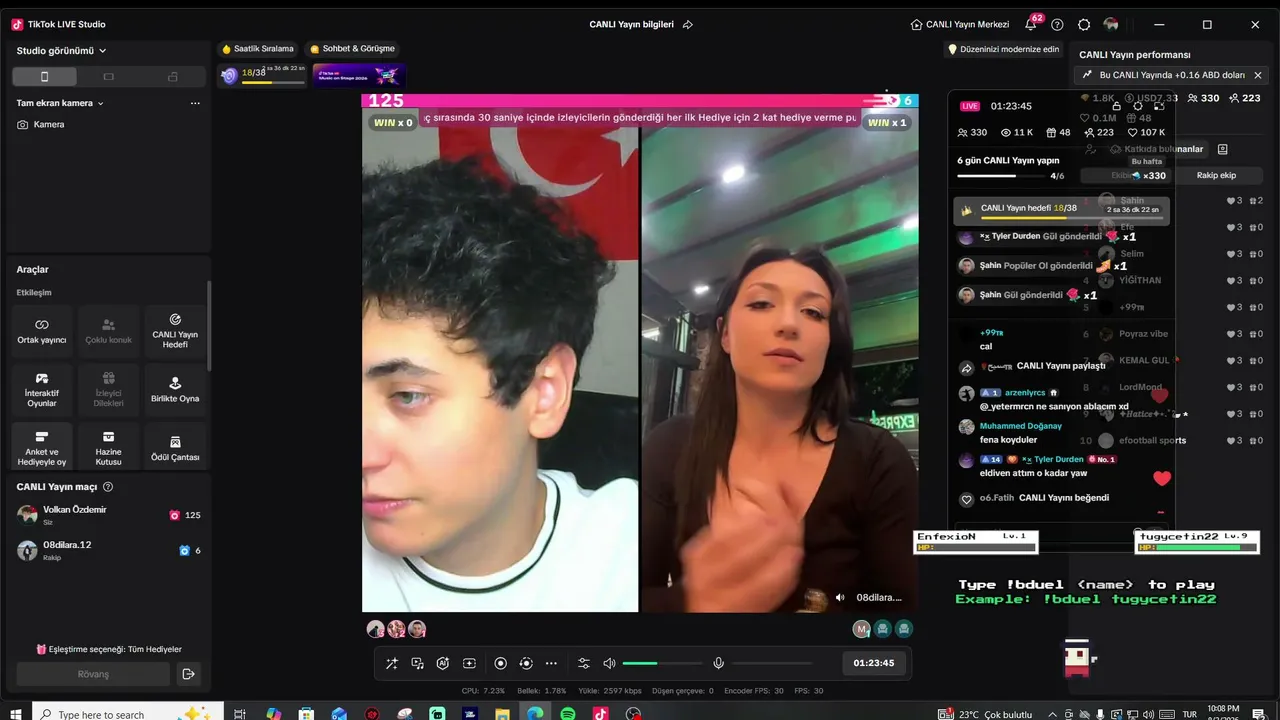
Task: Open Microsoft Edge from the taskbar
Action: click(536, 714)
